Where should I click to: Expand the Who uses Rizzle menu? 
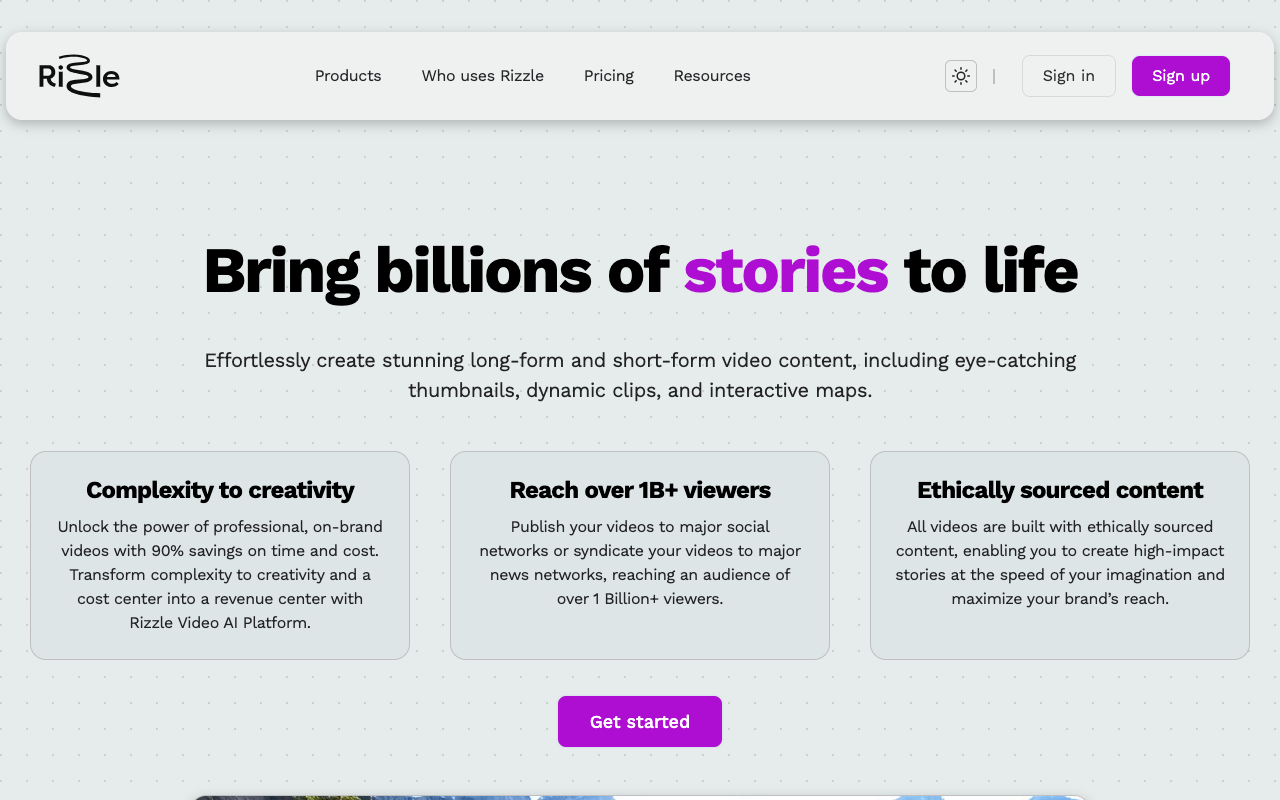click(x=483, y=76)
